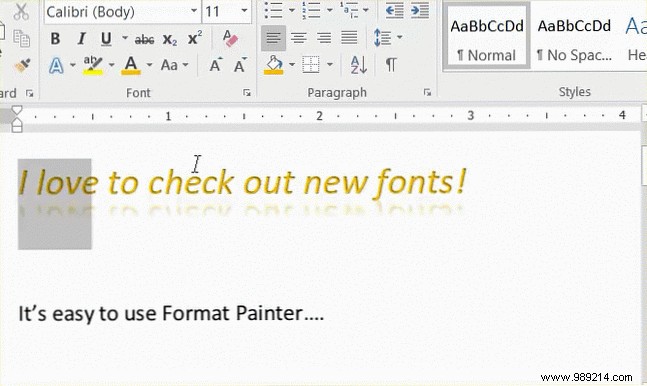Activate the Format Painter brush
Viewport: 647px width, 386px height.
pyautogui.click(x=22, y=65)
